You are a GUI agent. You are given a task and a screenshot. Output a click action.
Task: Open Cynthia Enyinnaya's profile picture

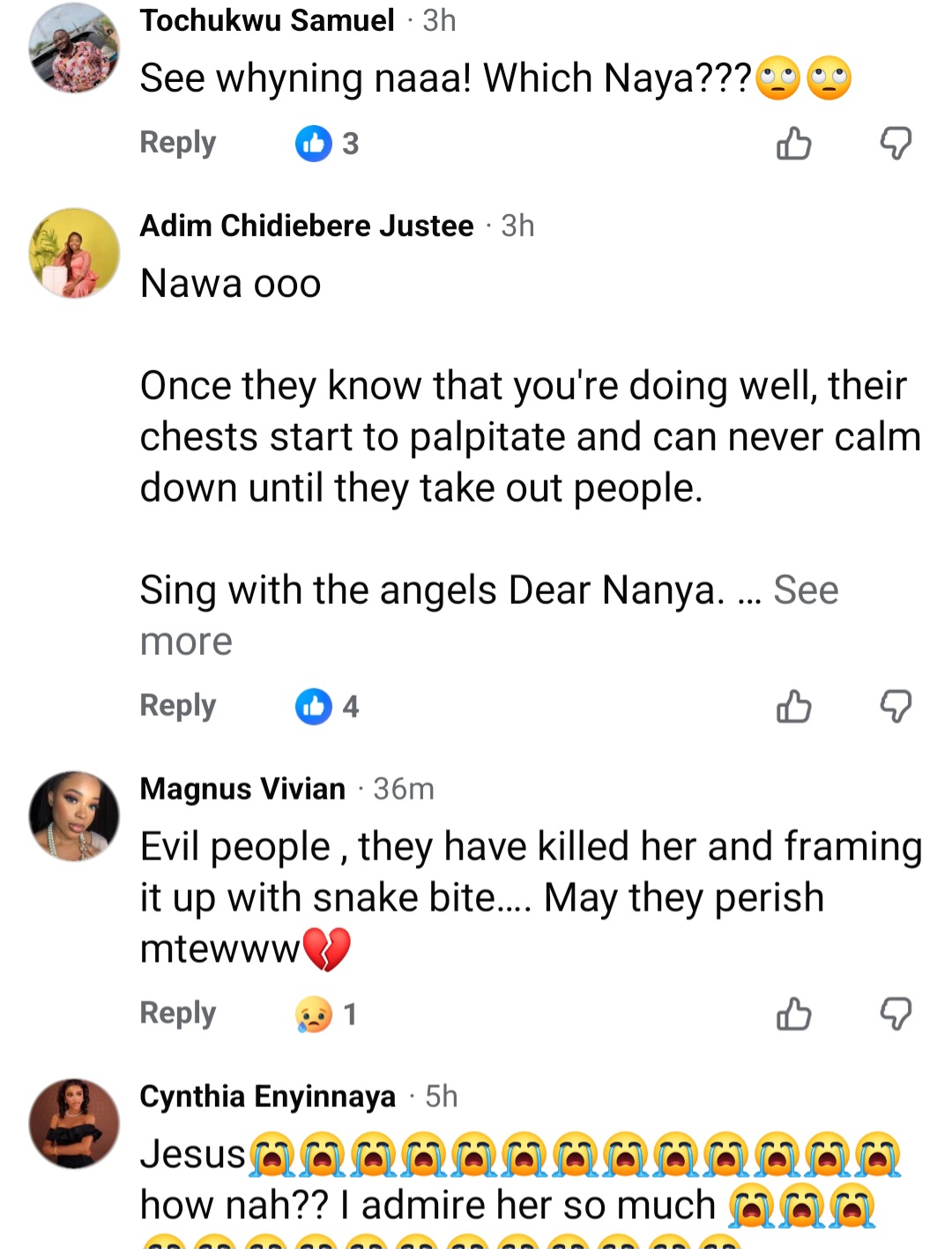[x=74, y=1124]
